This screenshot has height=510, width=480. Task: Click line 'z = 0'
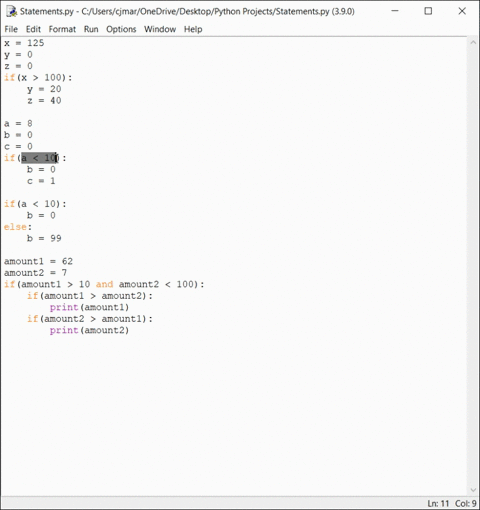pyautogui.click(x=18, y=66)
